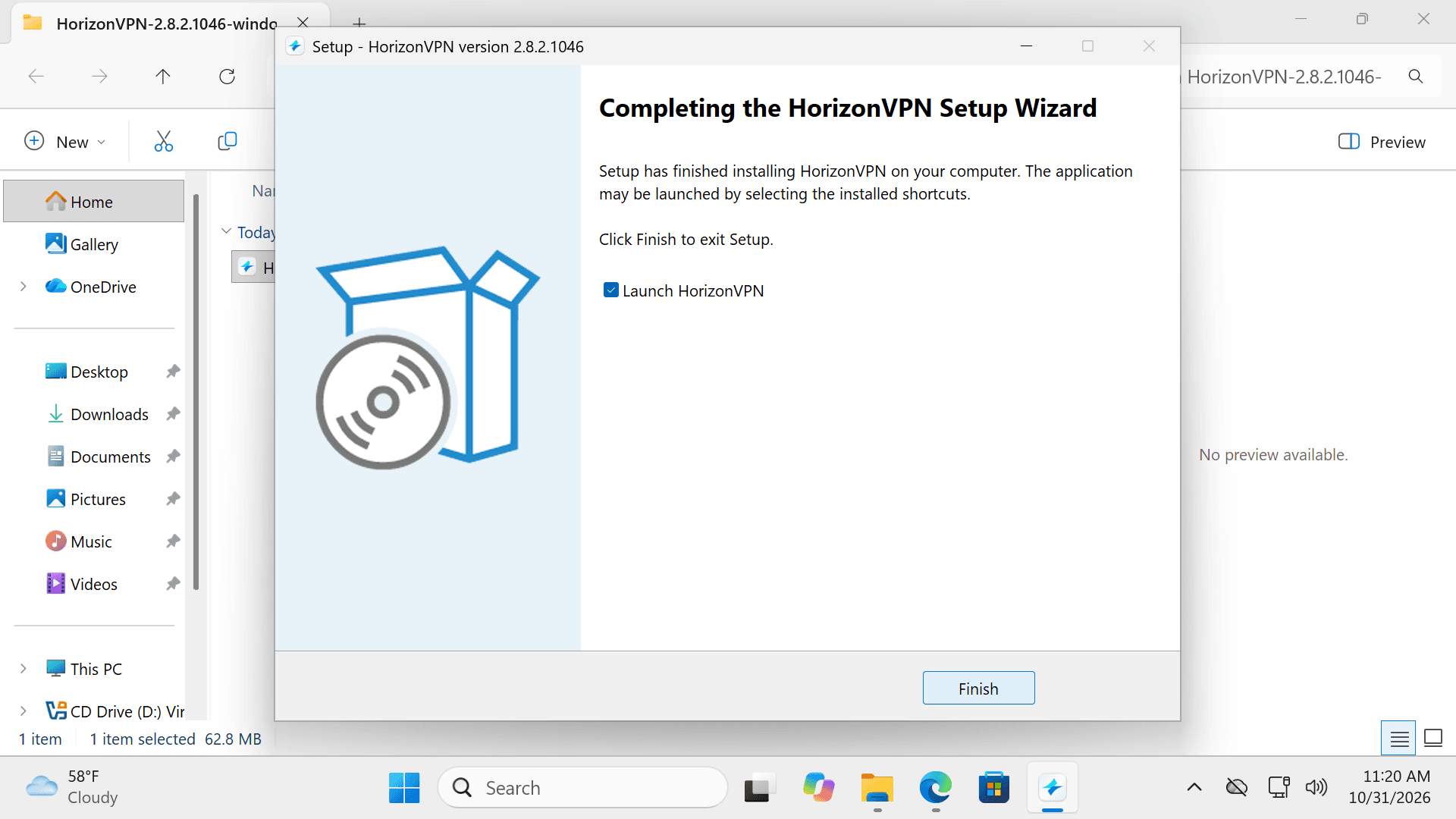
Task: Open the Windows Start menu
Action: pos(404,788)
